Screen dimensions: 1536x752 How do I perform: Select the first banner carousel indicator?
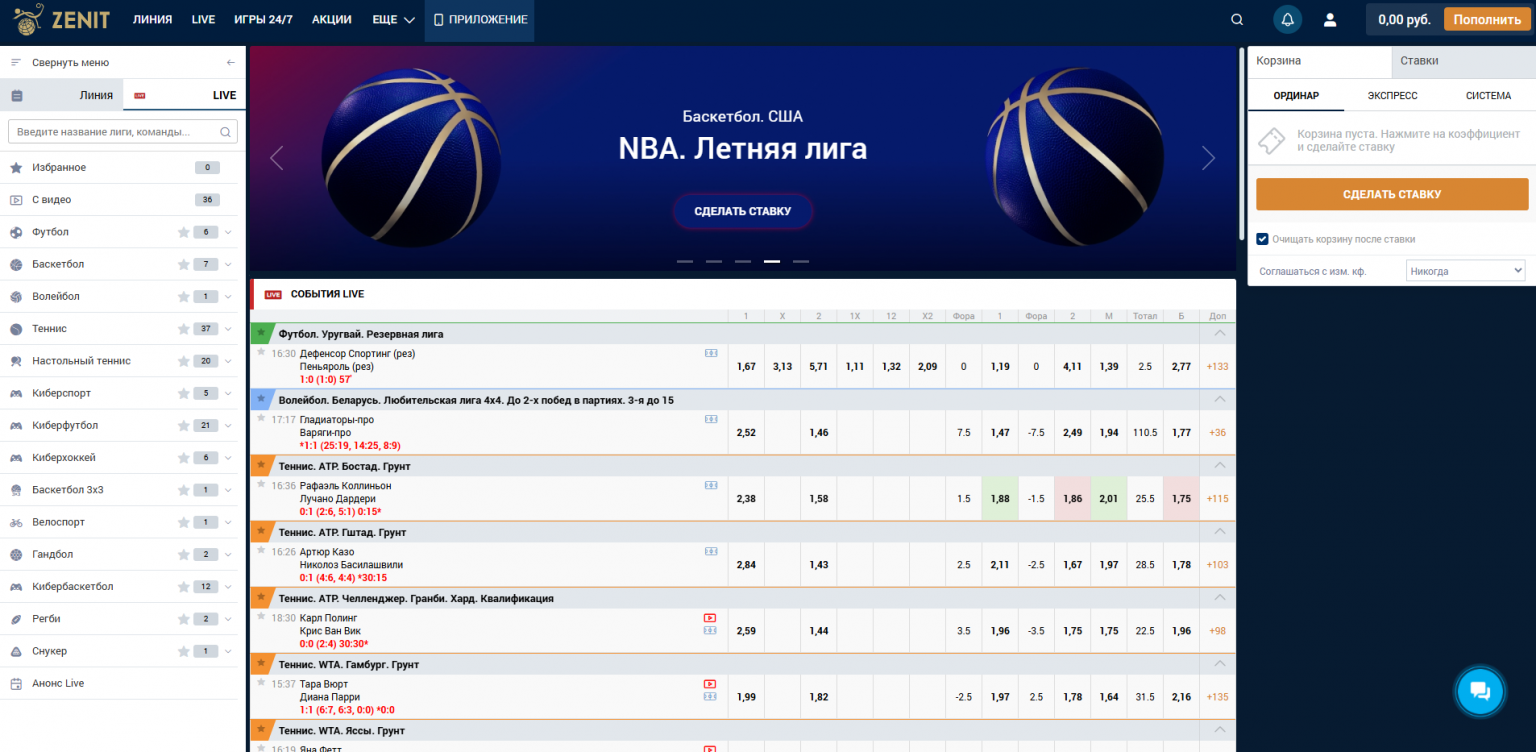click(x=684, y=261)
